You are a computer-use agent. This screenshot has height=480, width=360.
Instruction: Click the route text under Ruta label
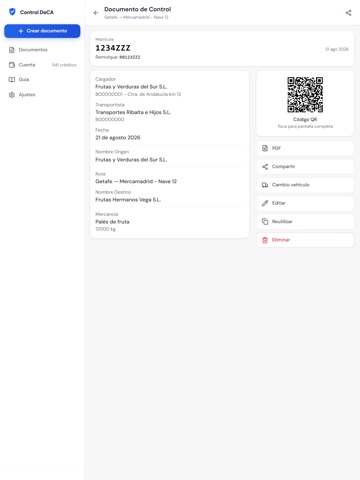136,181
